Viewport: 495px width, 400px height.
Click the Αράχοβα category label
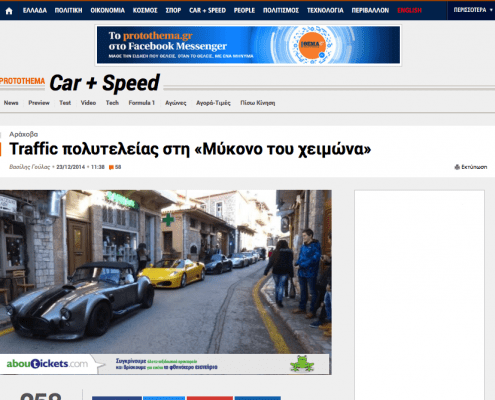[x=23, y=134]
